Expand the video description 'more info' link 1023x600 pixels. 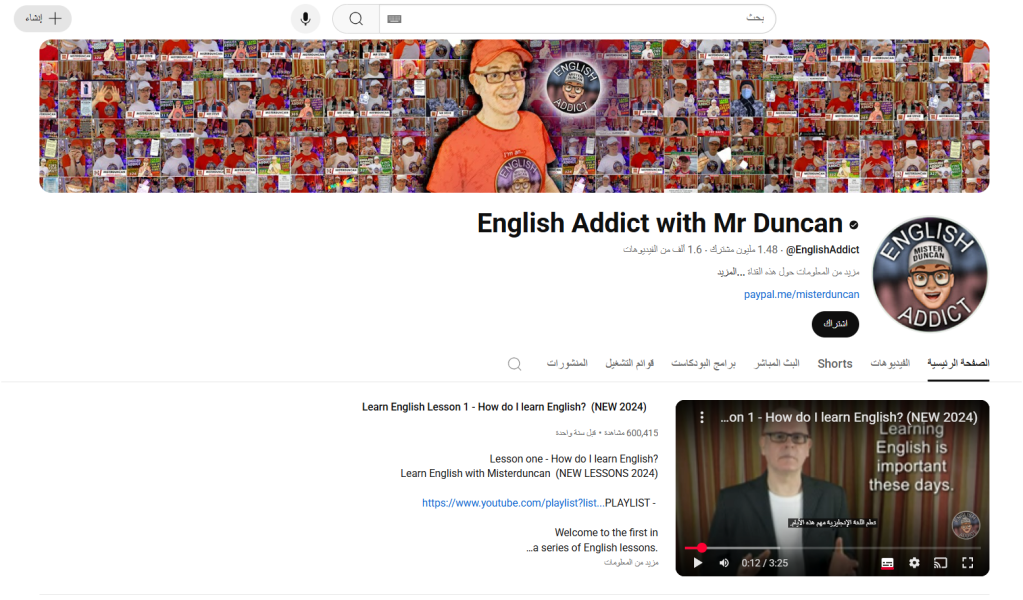(x=631, y=562)
